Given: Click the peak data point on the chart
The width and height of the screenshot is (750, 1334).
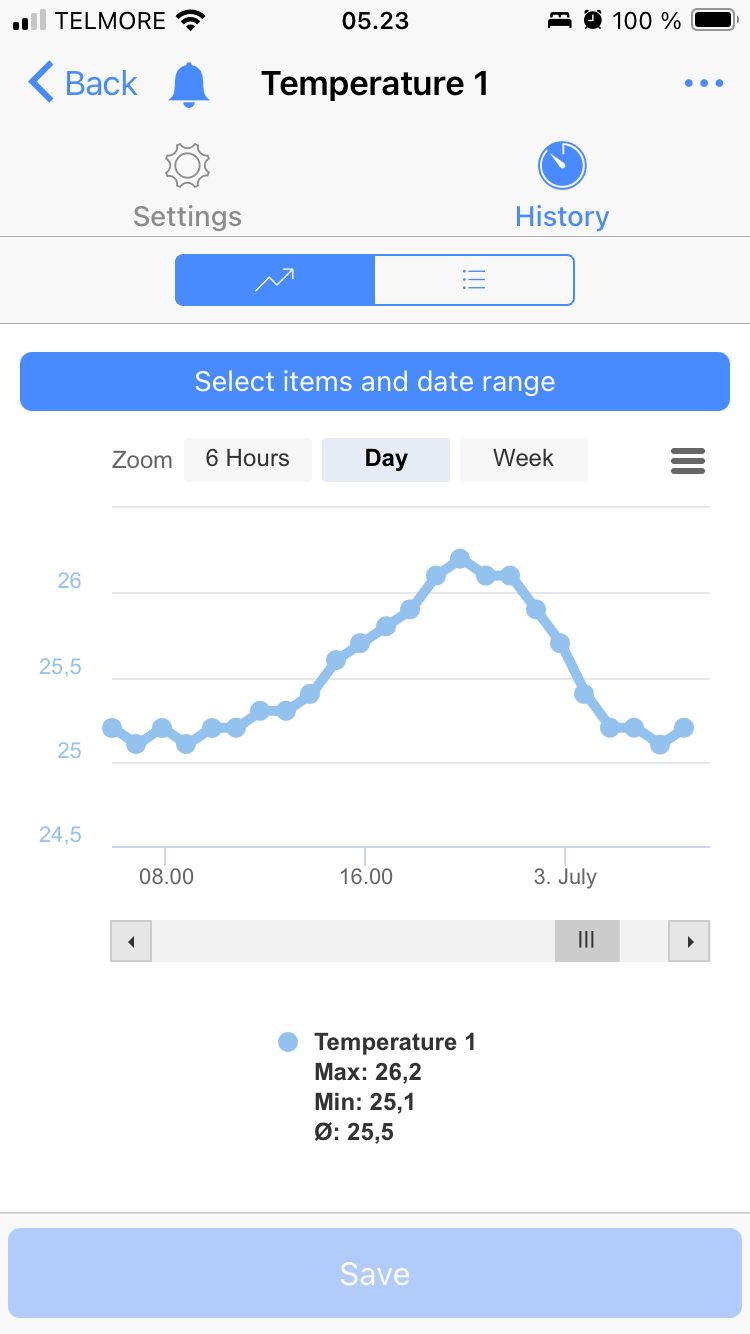Looking at the screenshot, I should coord(460,559).
